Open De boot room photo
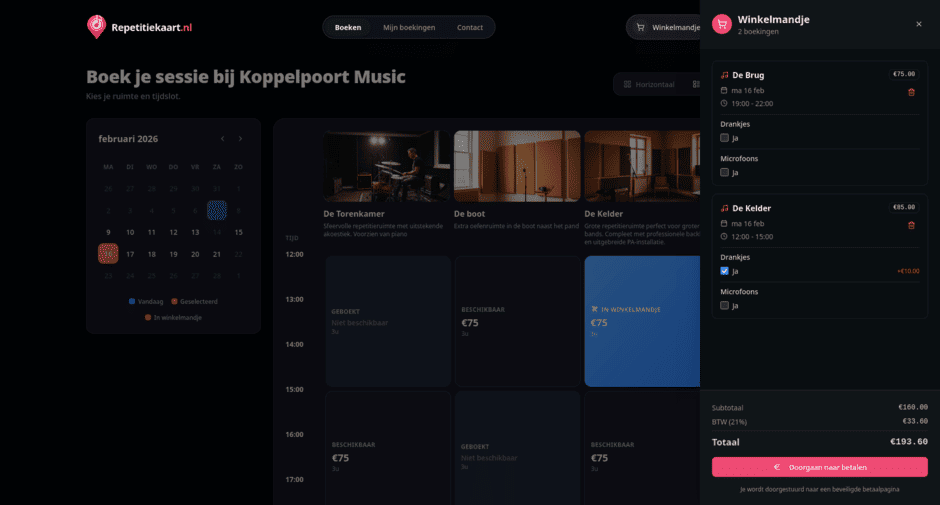 [517, 166]
